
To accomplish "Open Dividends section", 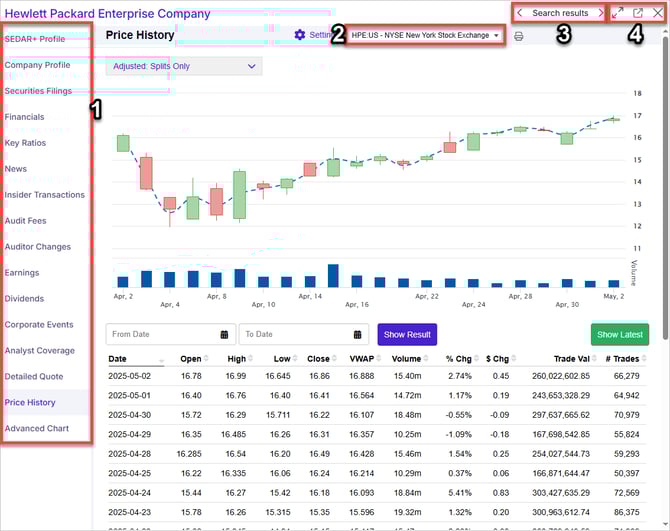I will [x=24, y=299].
